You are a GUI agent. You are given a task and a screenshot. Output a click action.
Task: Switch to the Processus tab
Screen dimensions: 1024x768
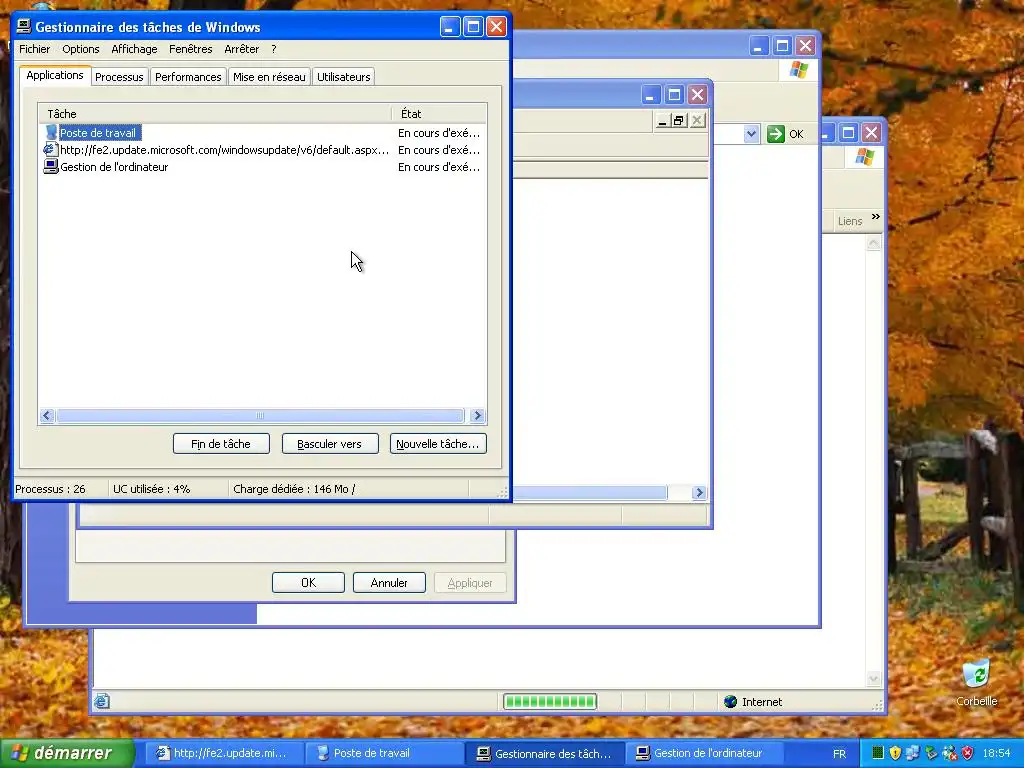click(119, 77)
